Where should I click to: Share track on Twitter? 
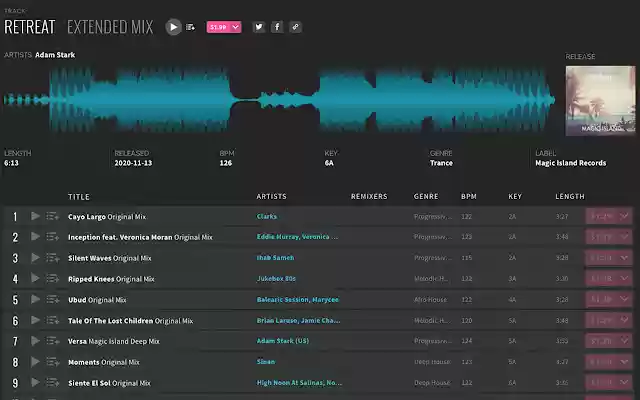click(258, 27)
